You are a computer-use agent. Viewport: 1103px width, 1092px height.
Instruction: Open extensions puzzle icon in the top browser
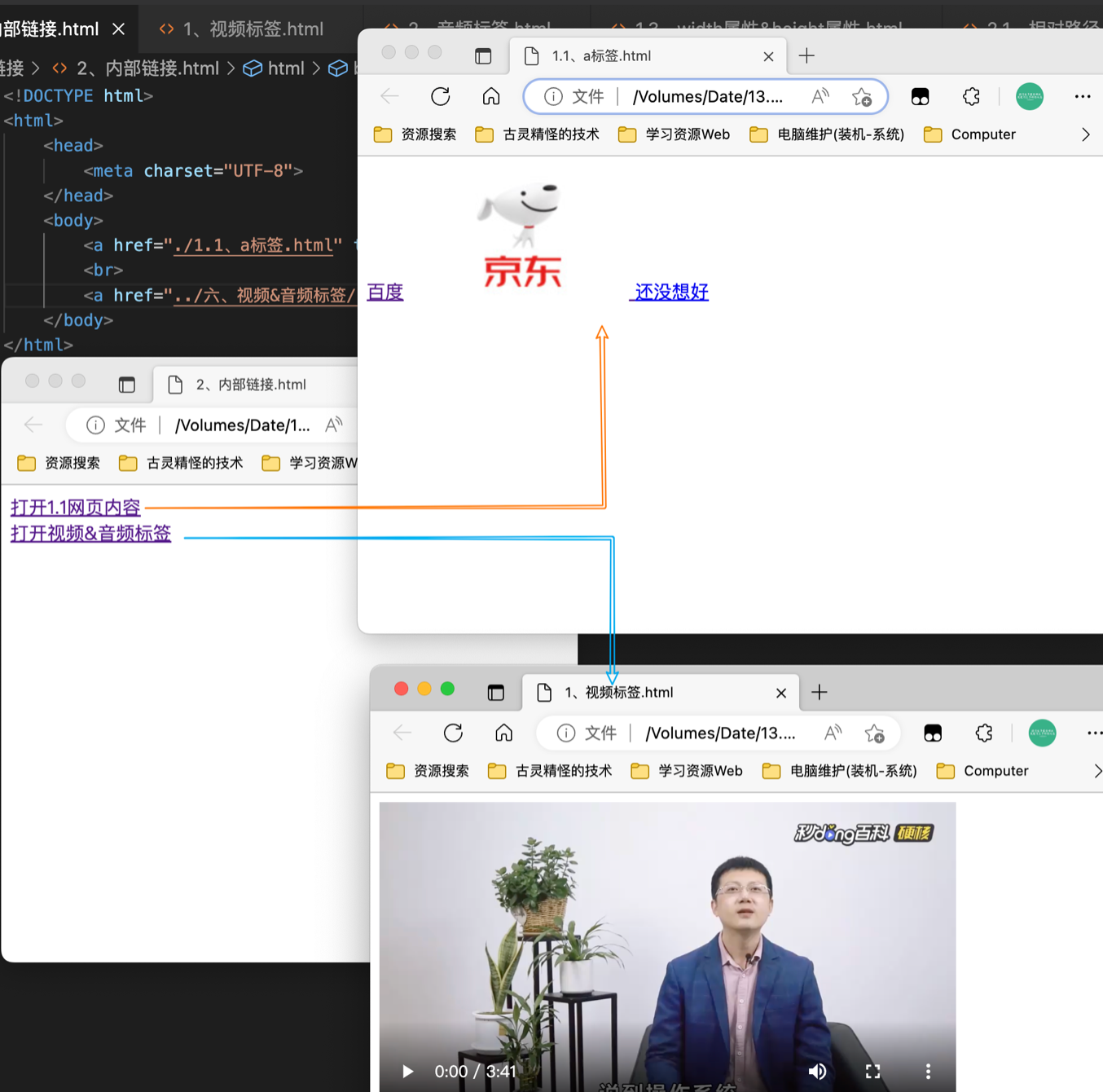click(x=971, y=97)
